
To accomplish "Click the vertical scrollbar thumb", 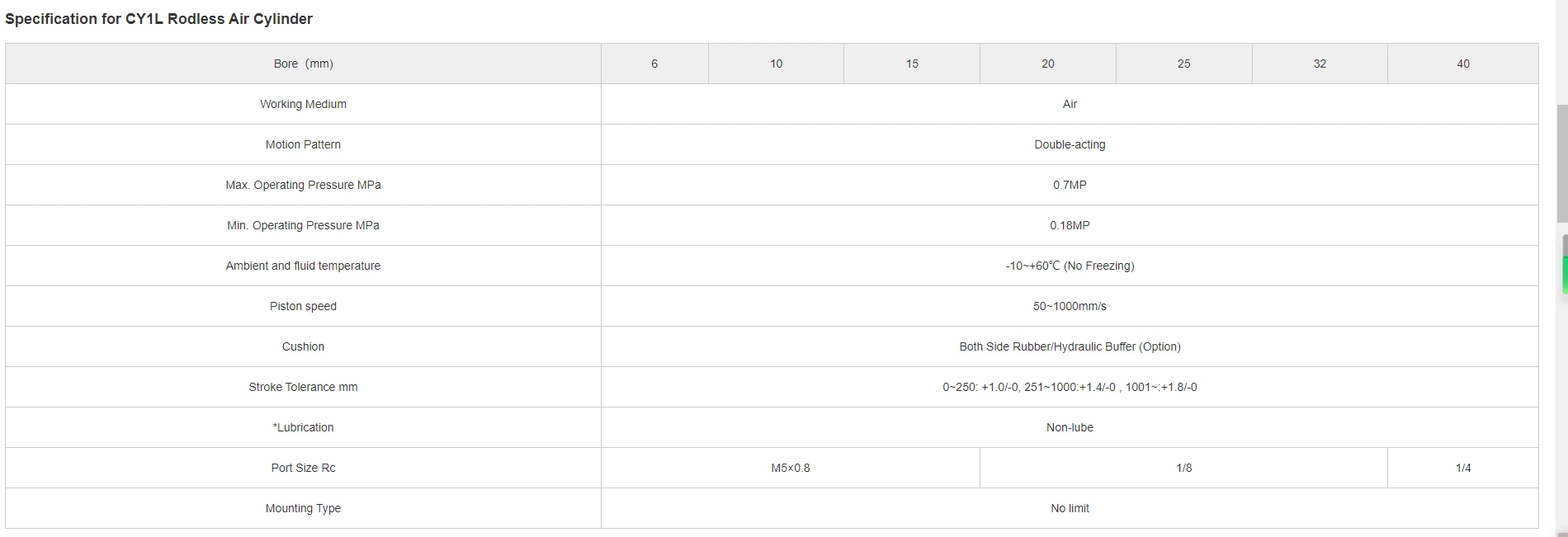I will (1561, 163).
